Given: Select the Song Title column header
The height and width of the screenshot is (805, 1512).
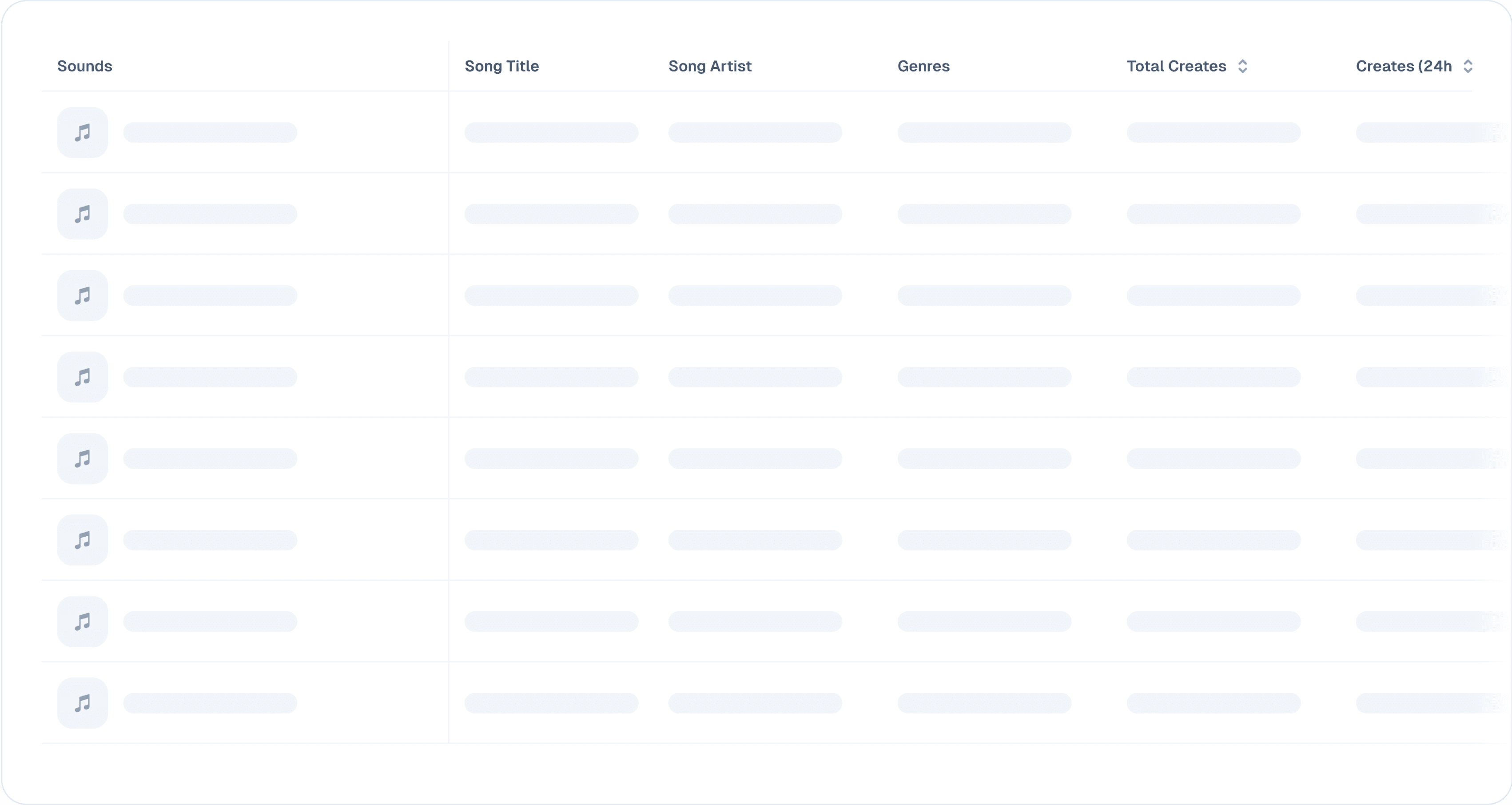Looking at the screenshot, I should point(501,66).
